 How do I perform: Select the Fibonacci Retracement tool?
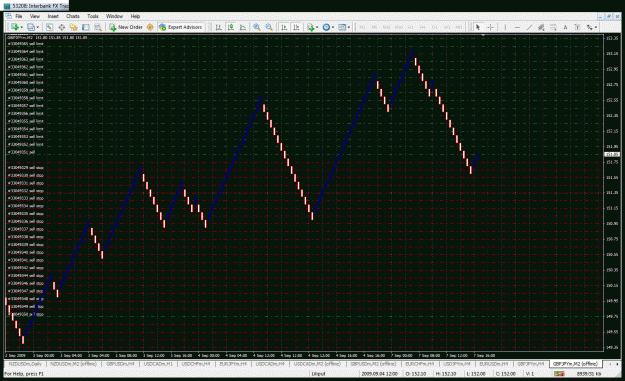[x=553, y=27]
